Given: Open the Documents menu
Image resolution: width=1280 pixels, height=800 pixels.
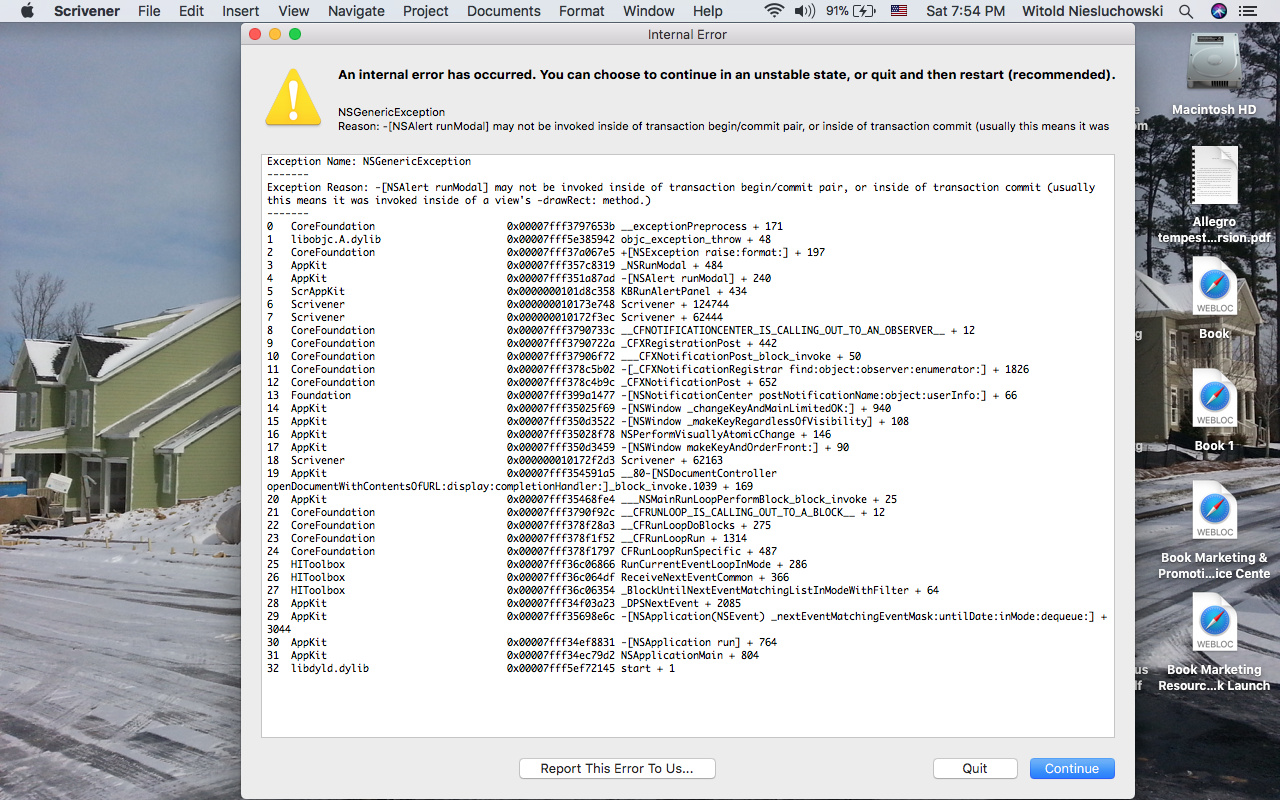Looking at the screenshot, I should 504,11.
